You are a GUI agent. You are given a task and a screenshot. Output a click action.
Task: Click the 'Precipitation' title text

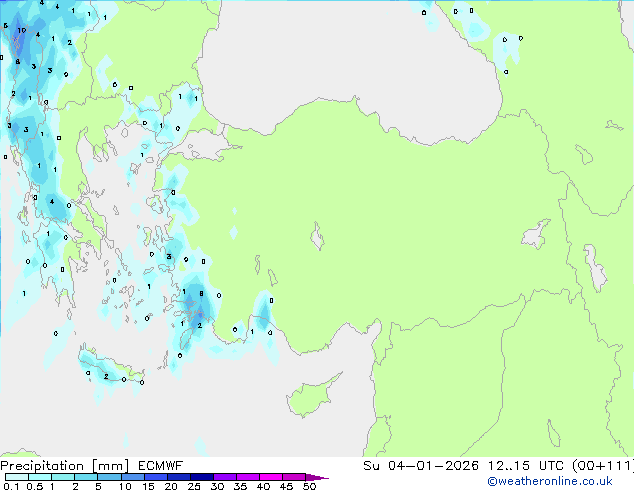point(42,466)
